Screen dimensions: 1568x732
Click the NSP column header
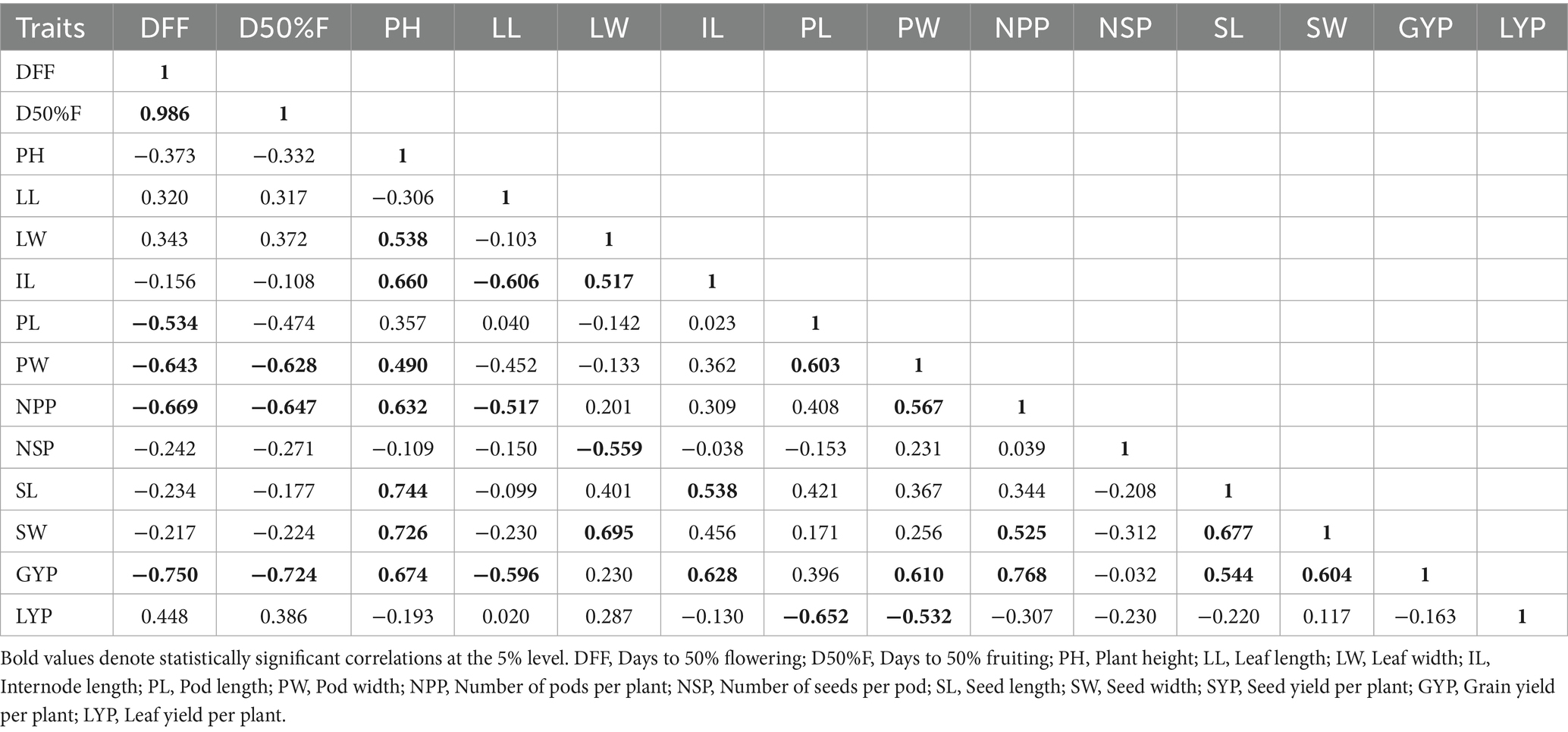(1124, 28)
